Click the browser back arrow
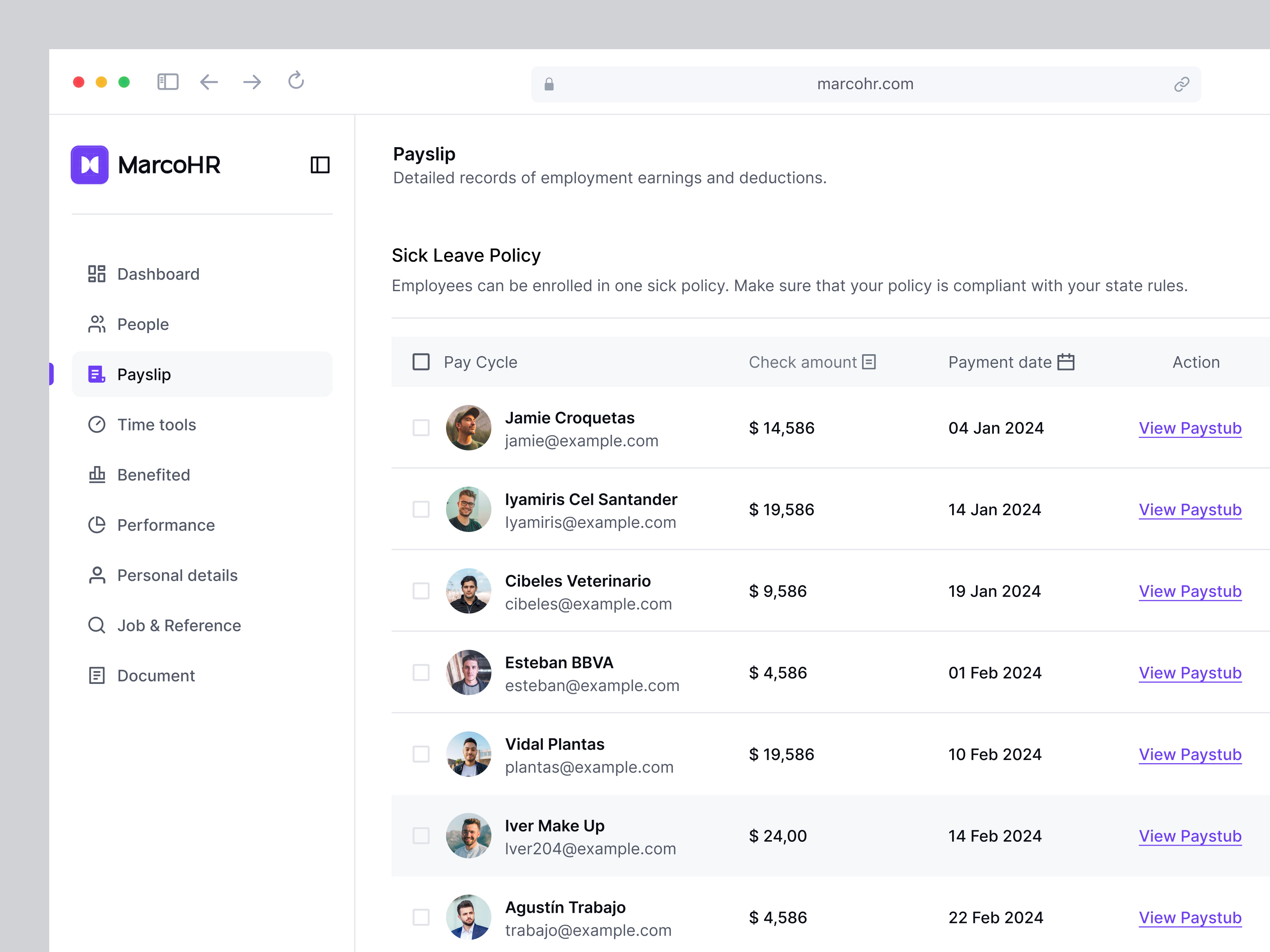Image resolution: width=1270 pixels, height=952 pixels. tap(209, 82)
